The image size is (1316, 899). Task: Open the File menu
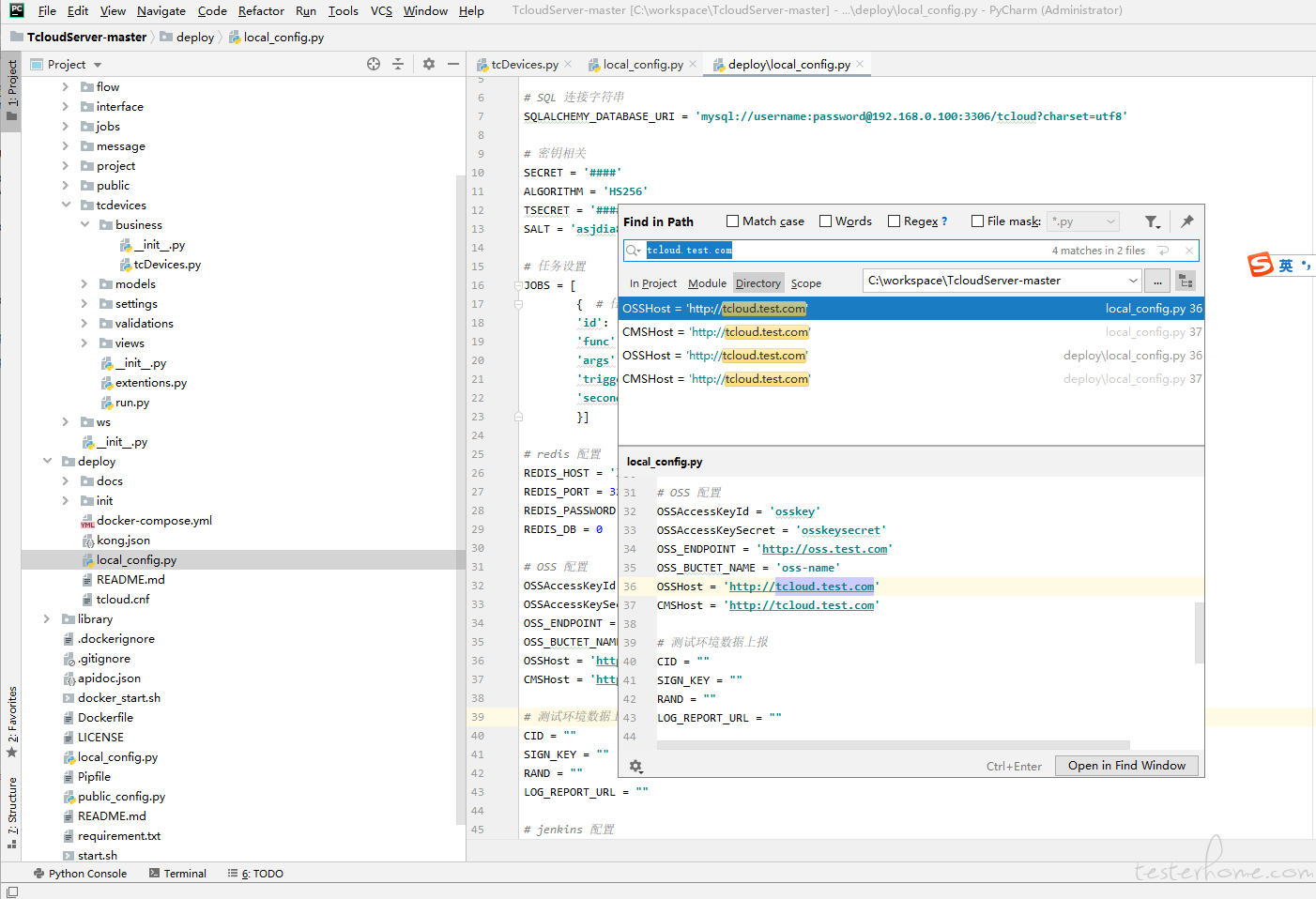click(x=47, y=10)
